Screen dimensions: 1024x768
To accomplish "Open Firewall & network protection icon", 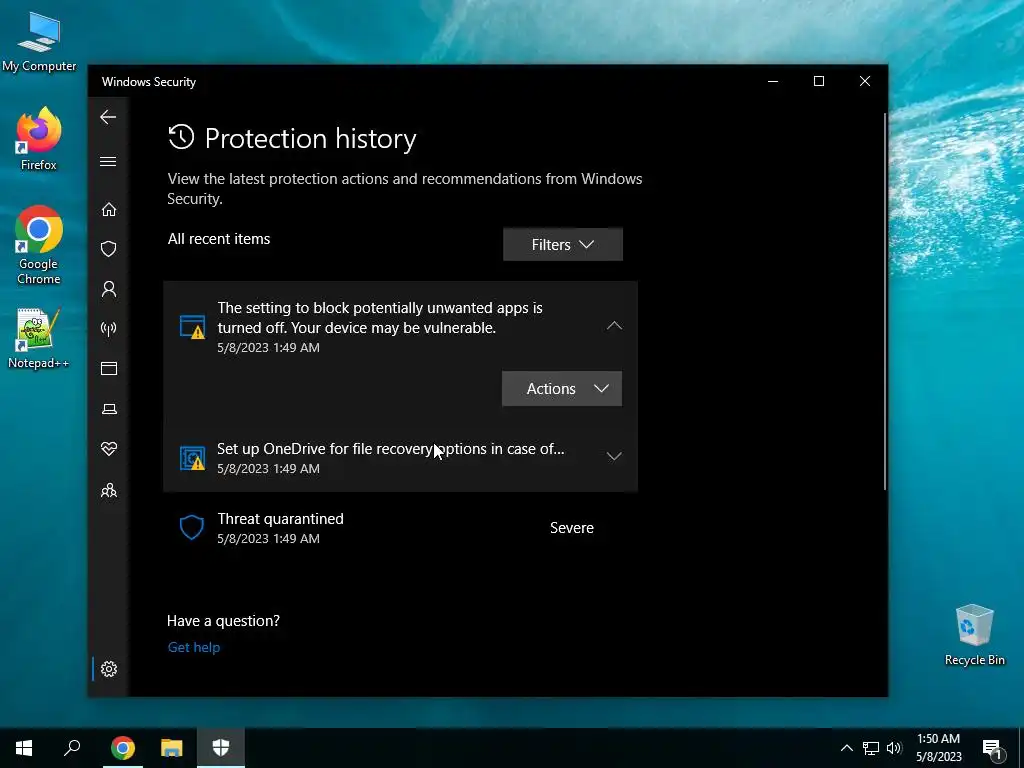I will click(108, 328).
